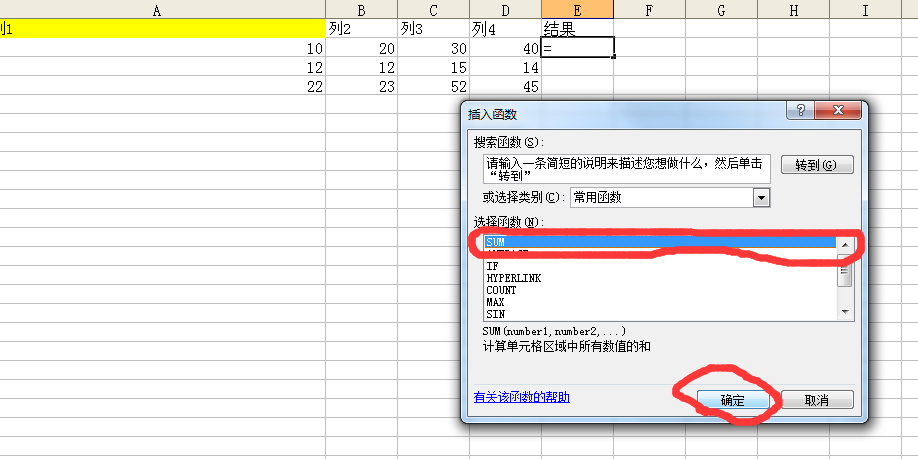Click the cell with value 22
This screenshot has width=918, height=459.
tap(163, 85)
